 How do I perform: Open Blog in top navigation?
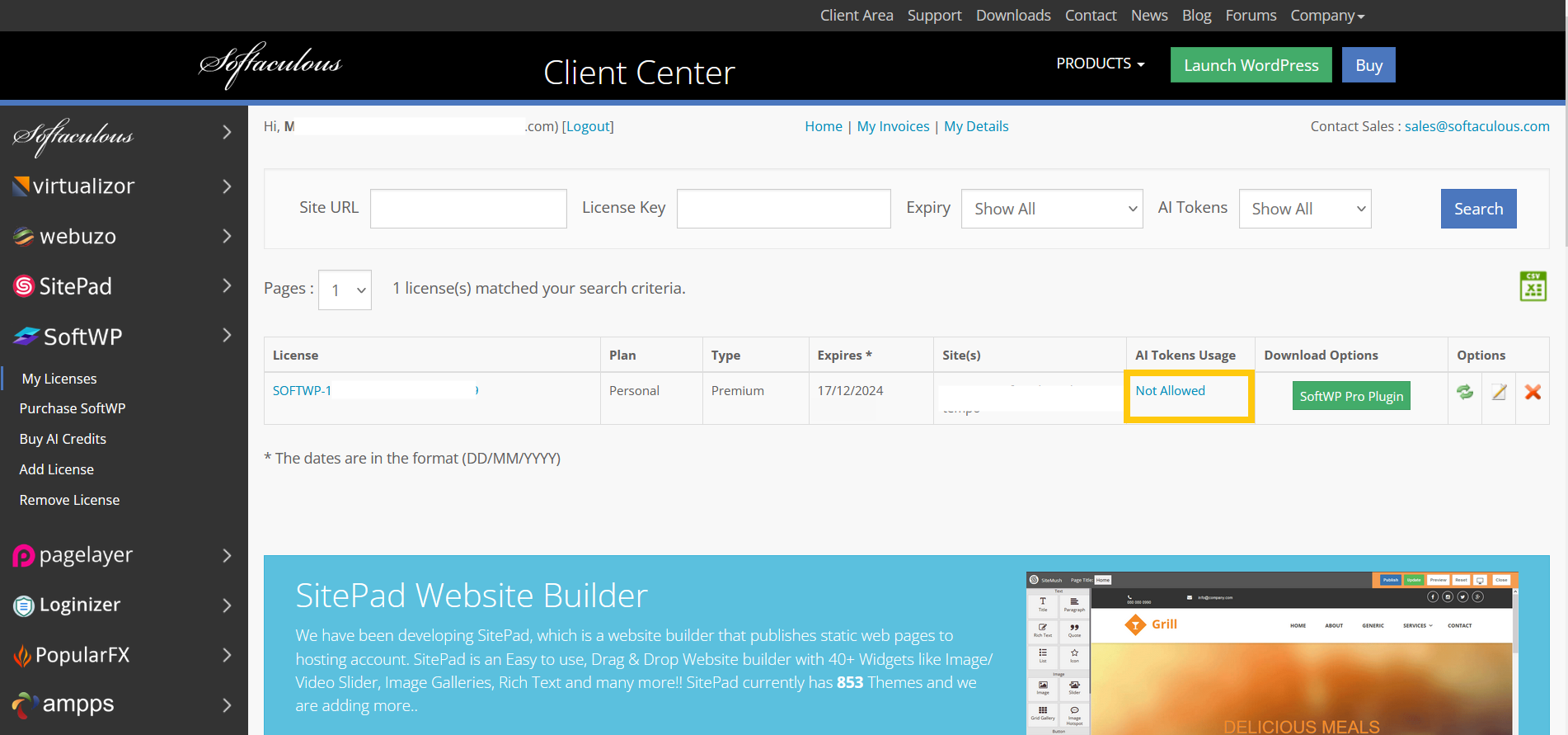[1196, 16]
